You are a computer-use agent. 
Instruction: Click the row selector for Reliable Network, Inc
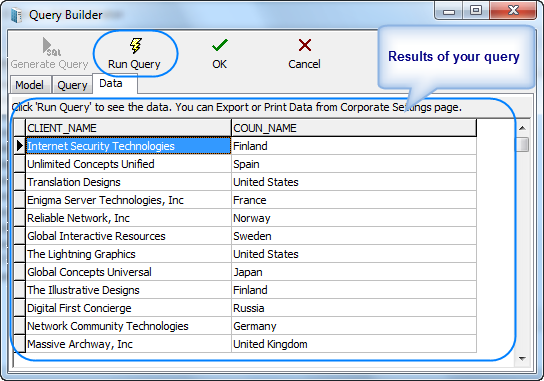click(x=19, y=218)
